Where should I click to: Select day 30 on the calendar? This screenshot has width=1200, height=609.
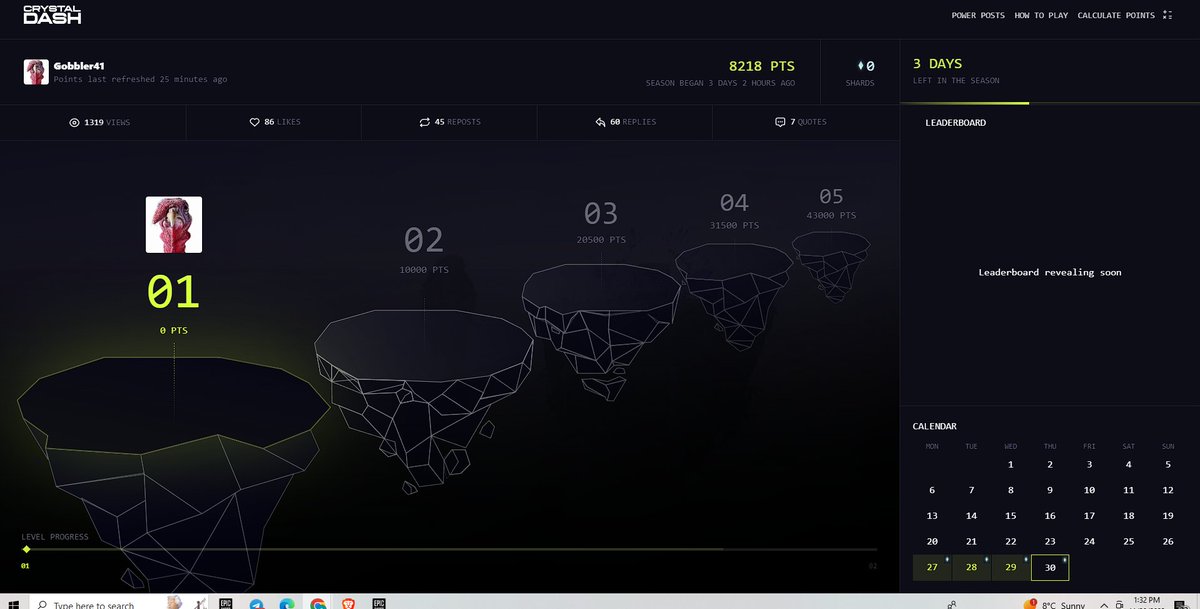click(x=1049, y=567)
